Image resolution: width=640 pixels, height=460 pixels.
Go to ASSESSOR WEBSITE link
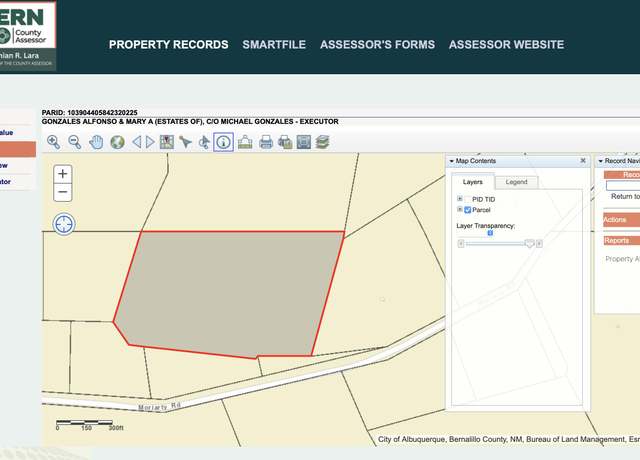coord(507,44)
